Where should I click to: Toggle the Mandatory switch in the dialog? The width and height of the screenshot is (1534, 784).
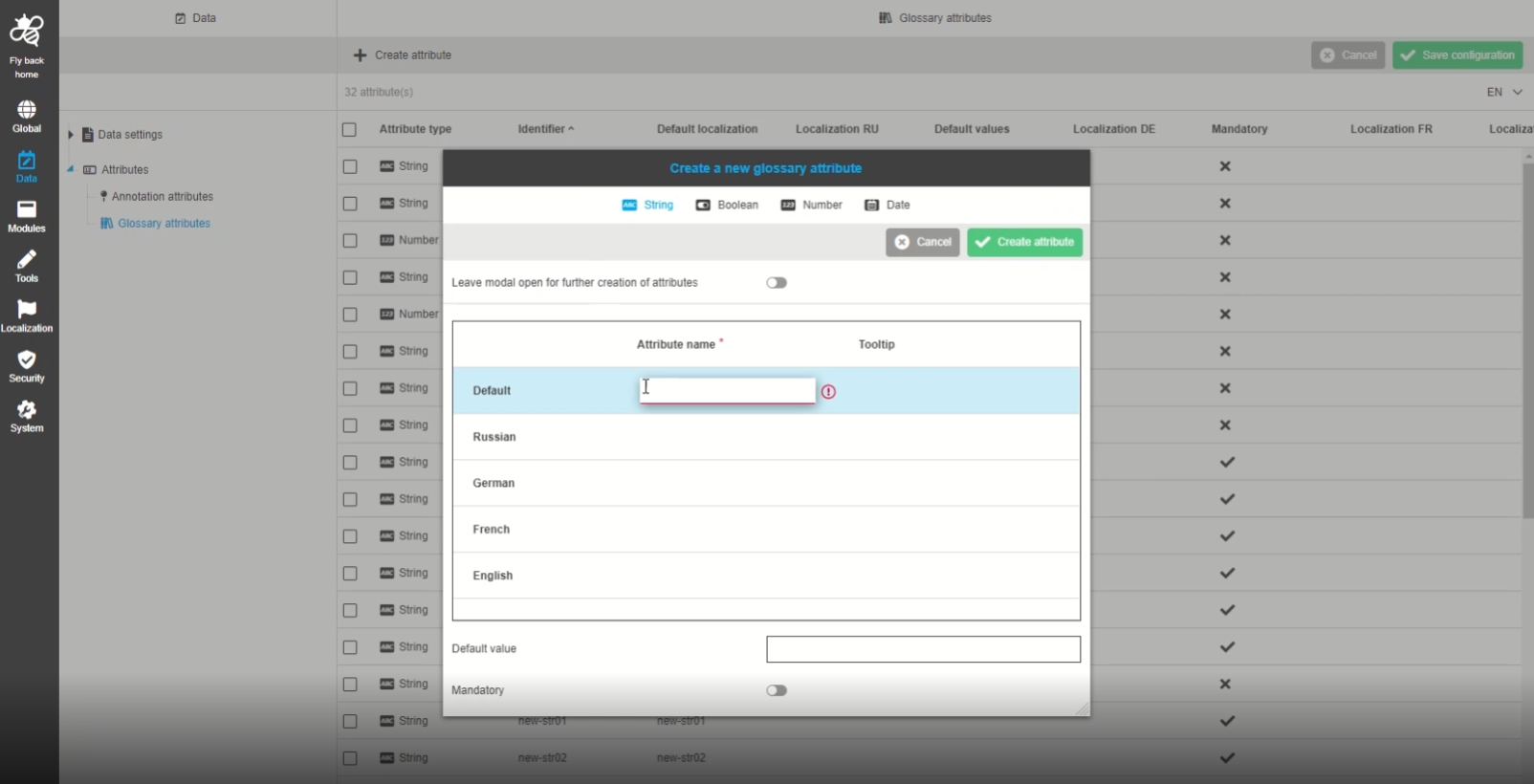[x=777, y=690]
